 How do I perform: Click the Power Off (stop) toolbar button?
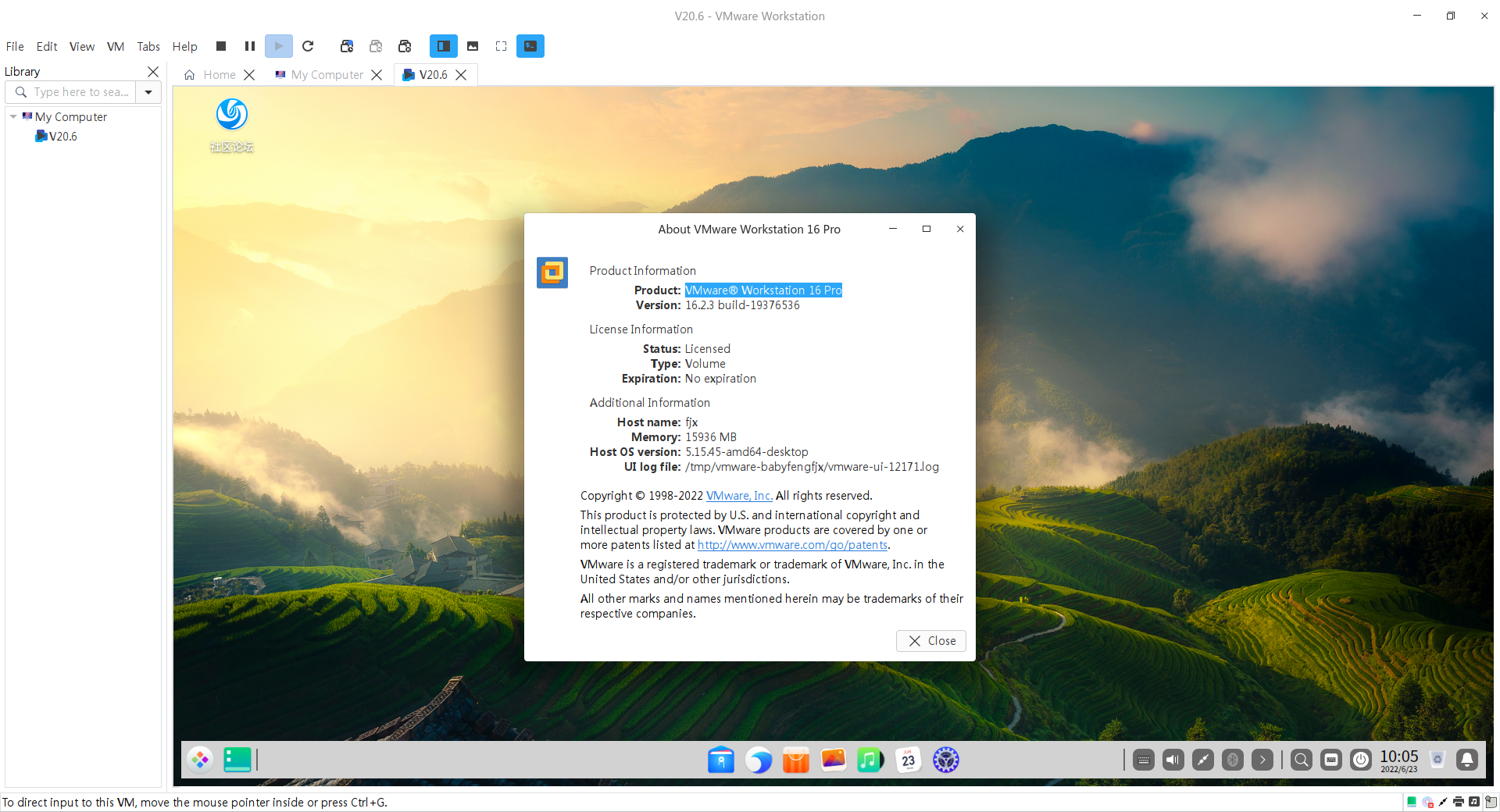(221, 46)
